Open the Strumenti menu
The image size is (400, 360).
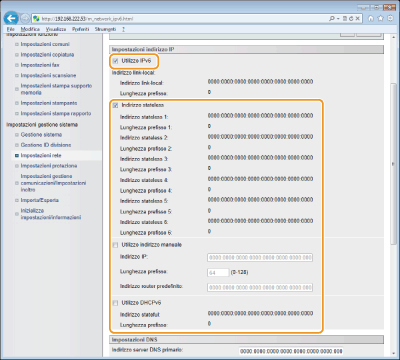pyautogui.click(x=105, y=29)
